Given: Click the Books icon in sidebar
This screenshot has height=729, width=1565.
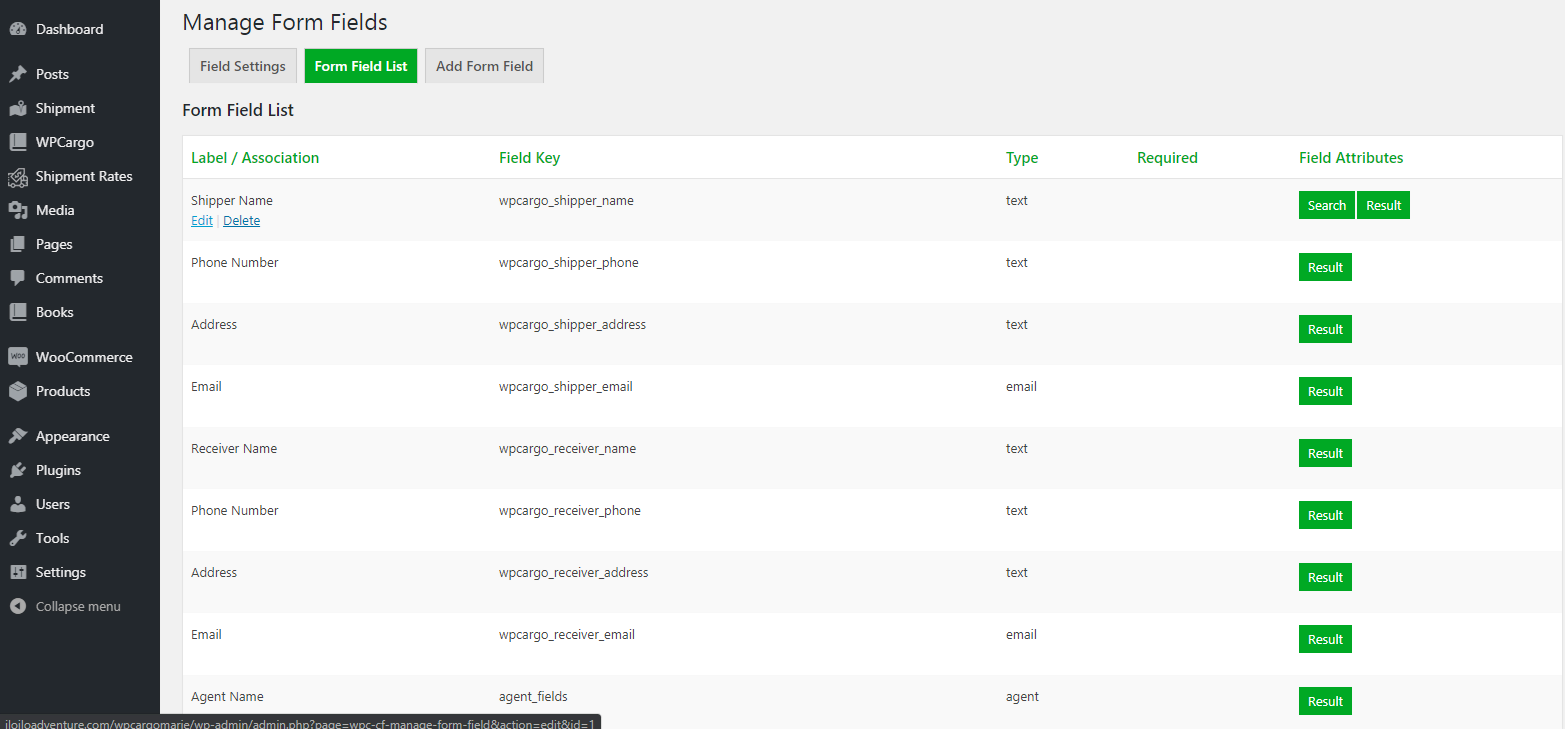Looking at the screenshot, I should tap(17, 312).
